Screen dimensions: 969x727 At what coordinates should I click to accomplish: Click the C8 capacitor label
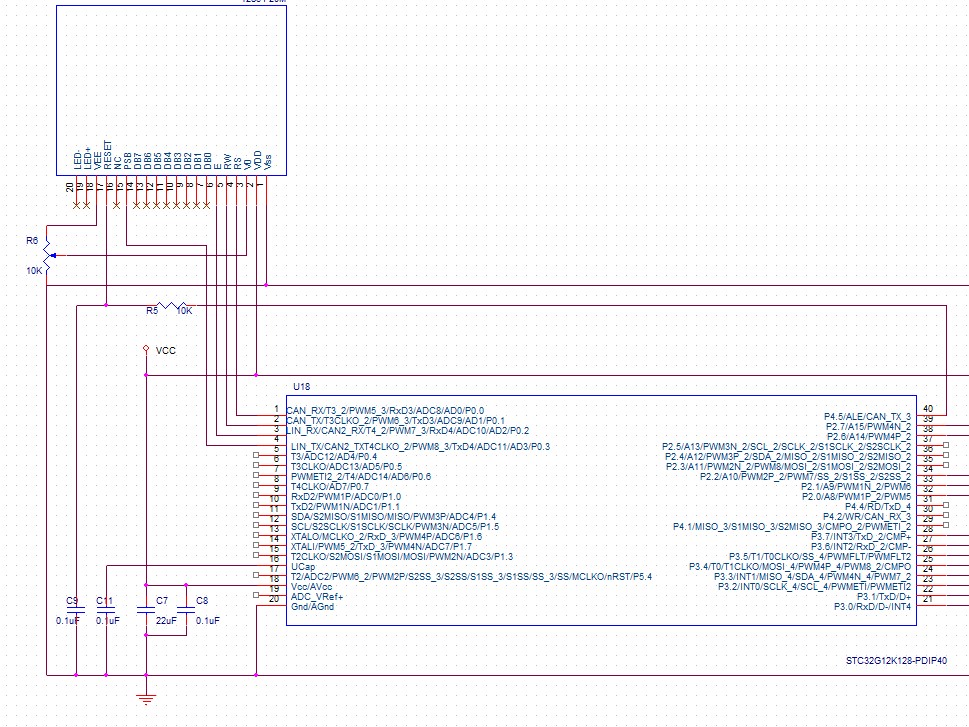[x=202, y=600]
